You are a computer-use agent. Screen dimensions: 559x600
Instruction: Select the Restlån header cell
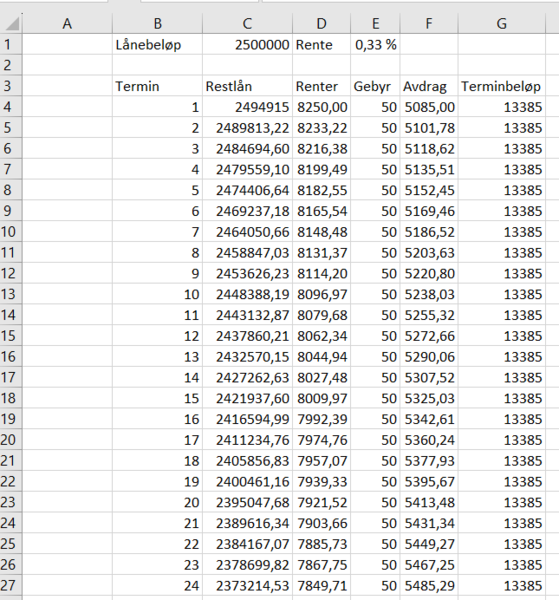(x=247, y=86)
